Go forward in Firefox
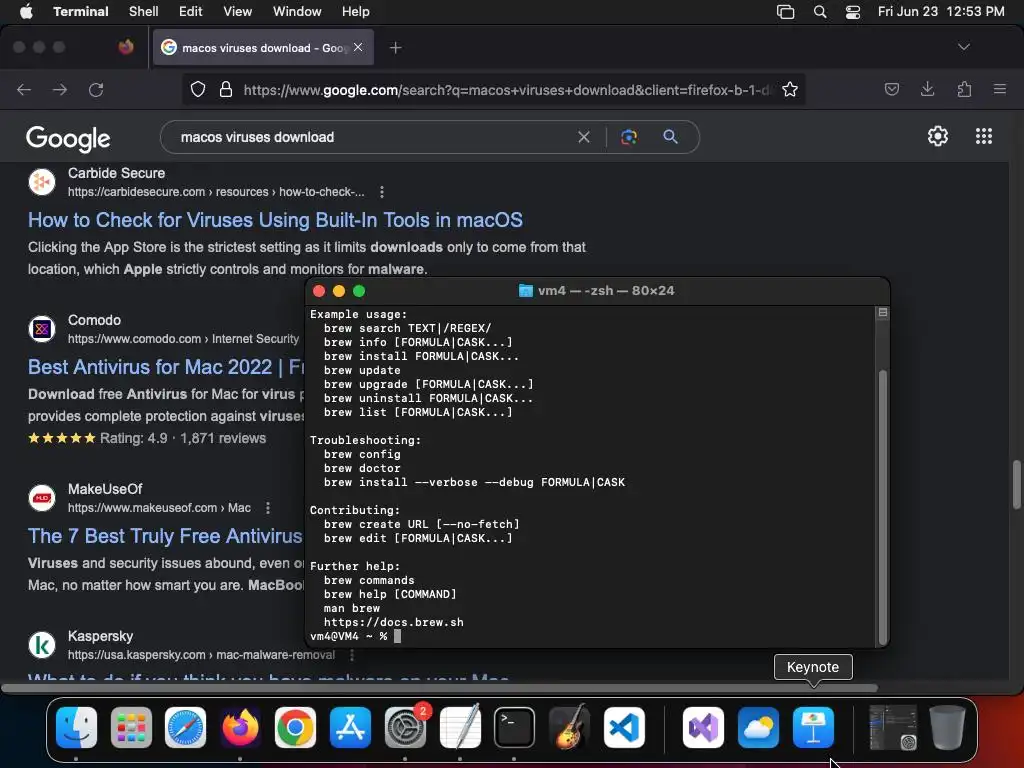 point(60,89)
